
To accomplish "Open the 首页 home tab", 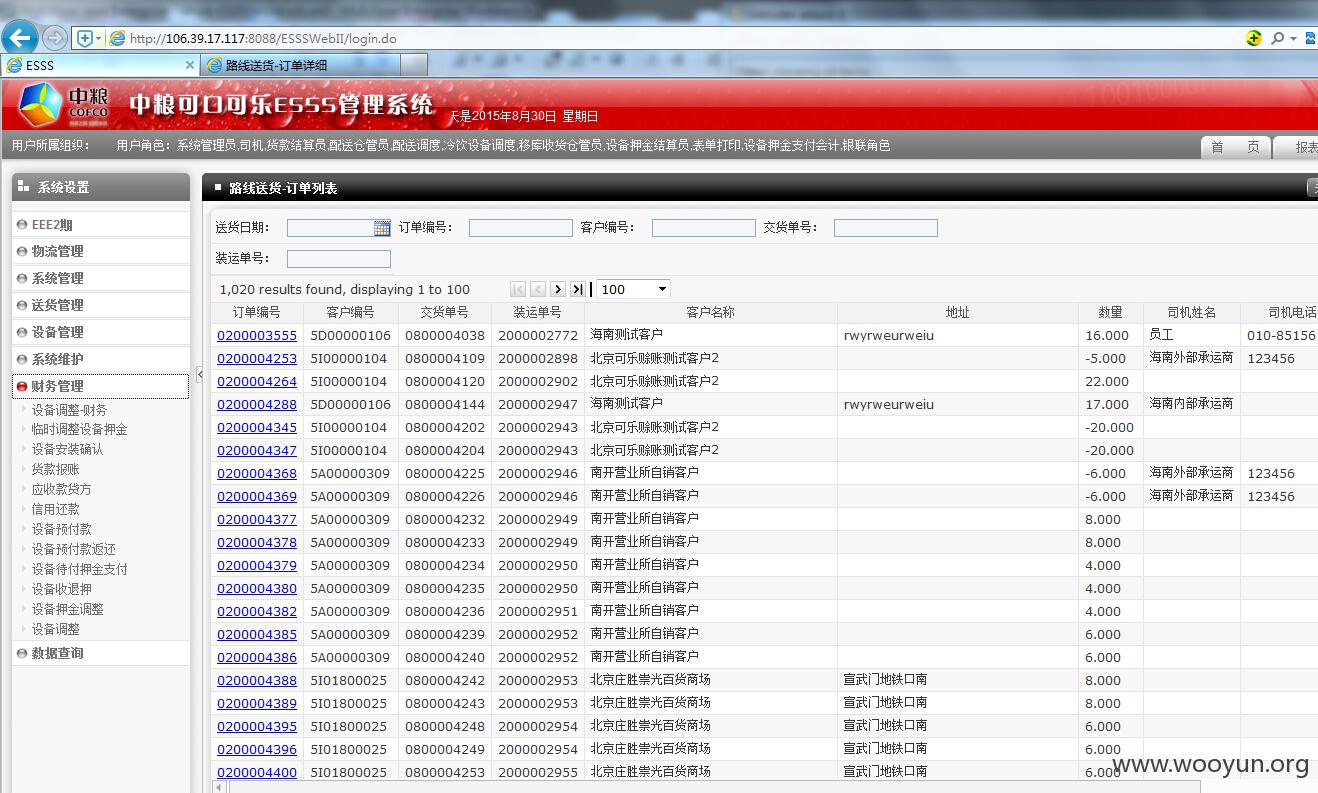I will click(1235, 146).
